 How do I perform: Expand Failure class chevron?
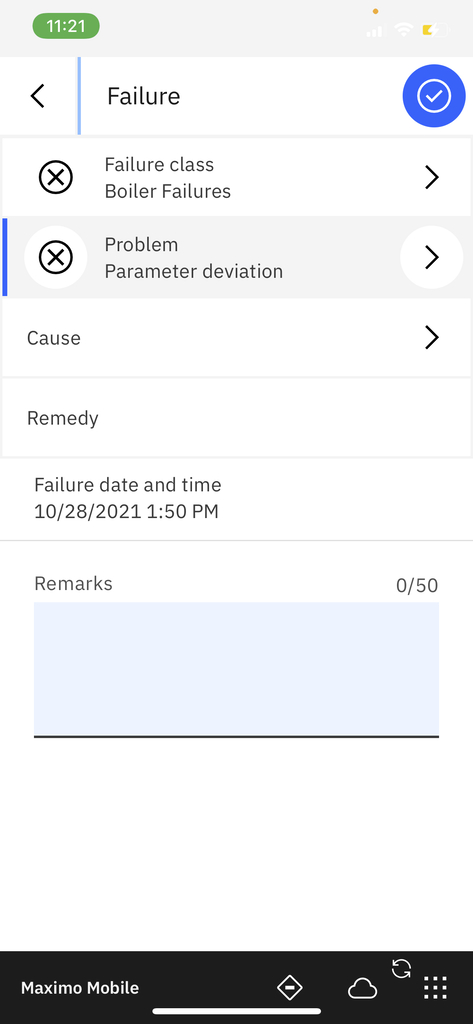pyautogui.click(x=432, y=178)
